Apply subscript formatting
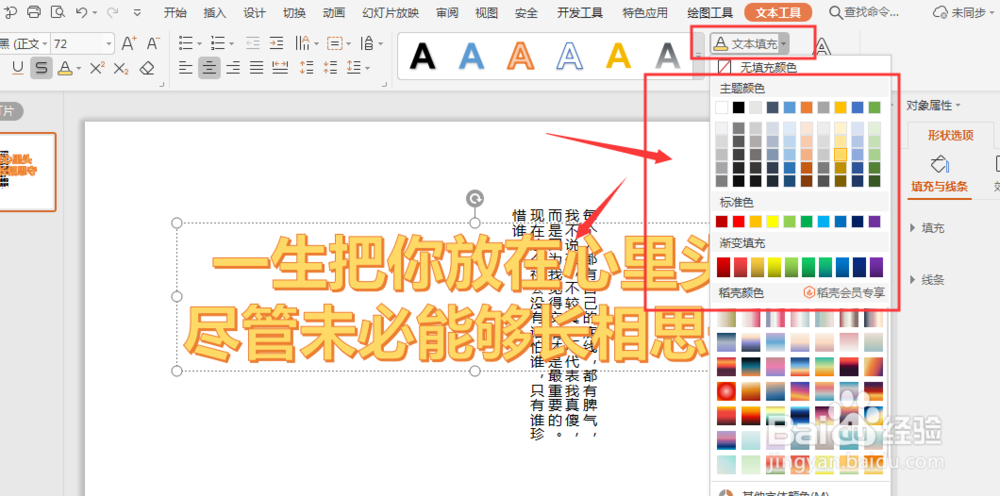This screenshot has height=496, width=1000. 121,68
